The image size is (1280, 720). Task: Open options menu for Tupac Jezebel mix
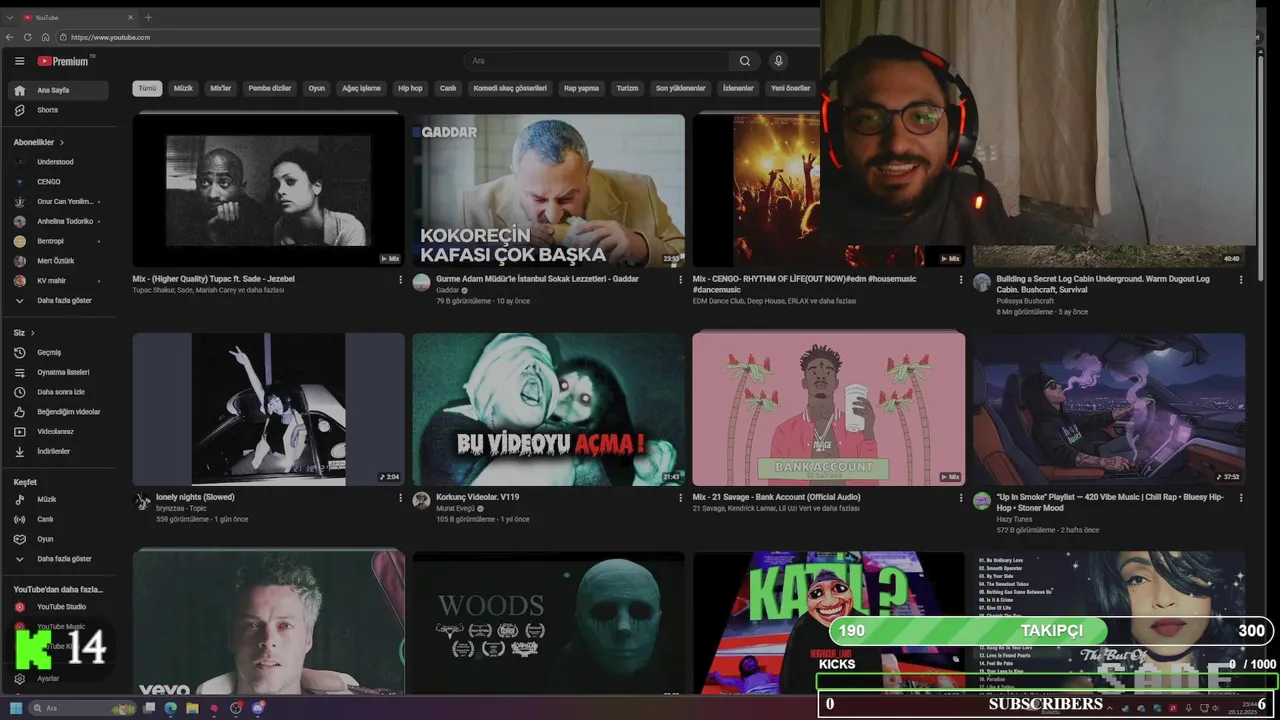pyautogui.click(x=401, y=280)
